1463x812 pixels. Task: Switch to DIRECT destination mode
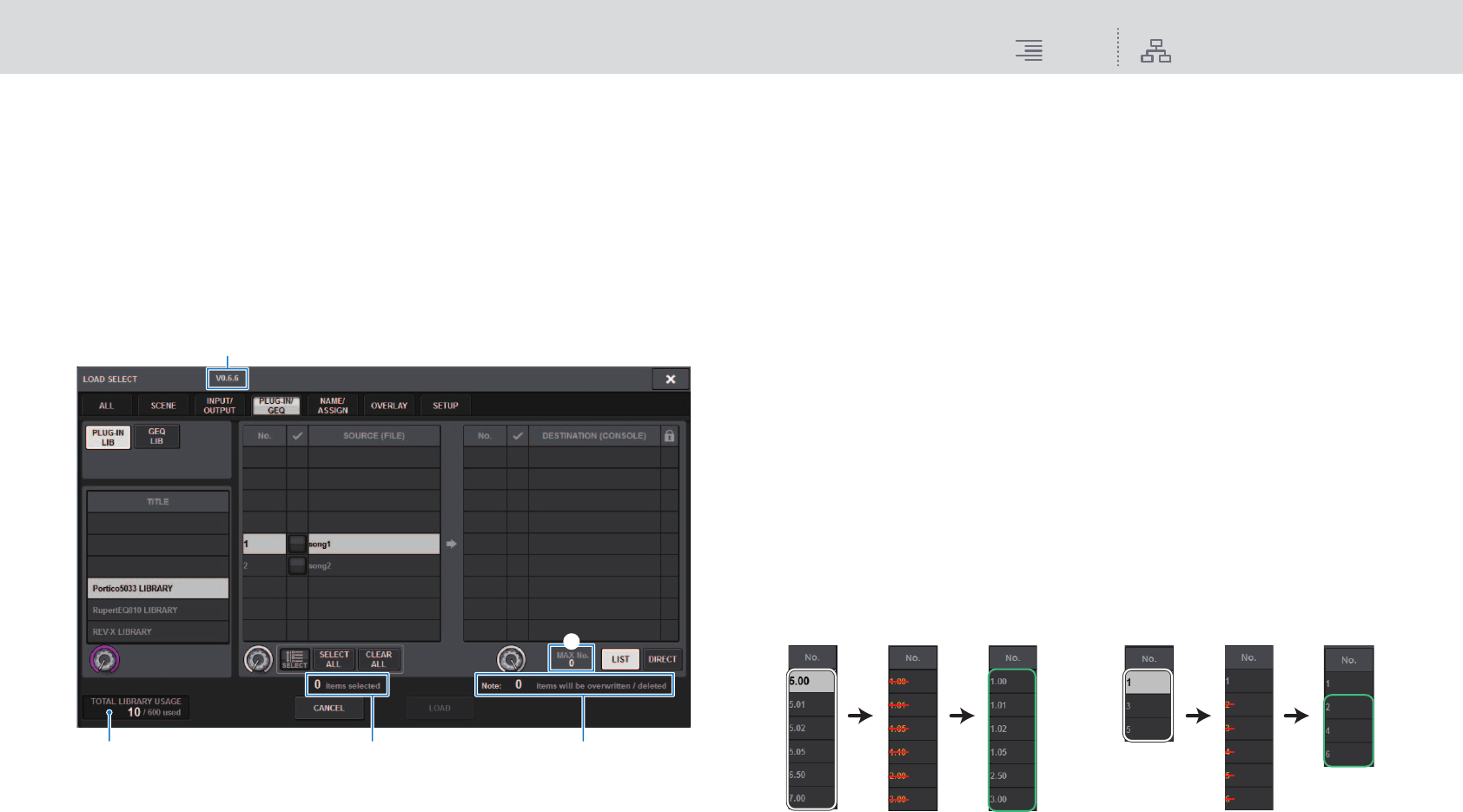pyautogui.click(x=662, y=659)
